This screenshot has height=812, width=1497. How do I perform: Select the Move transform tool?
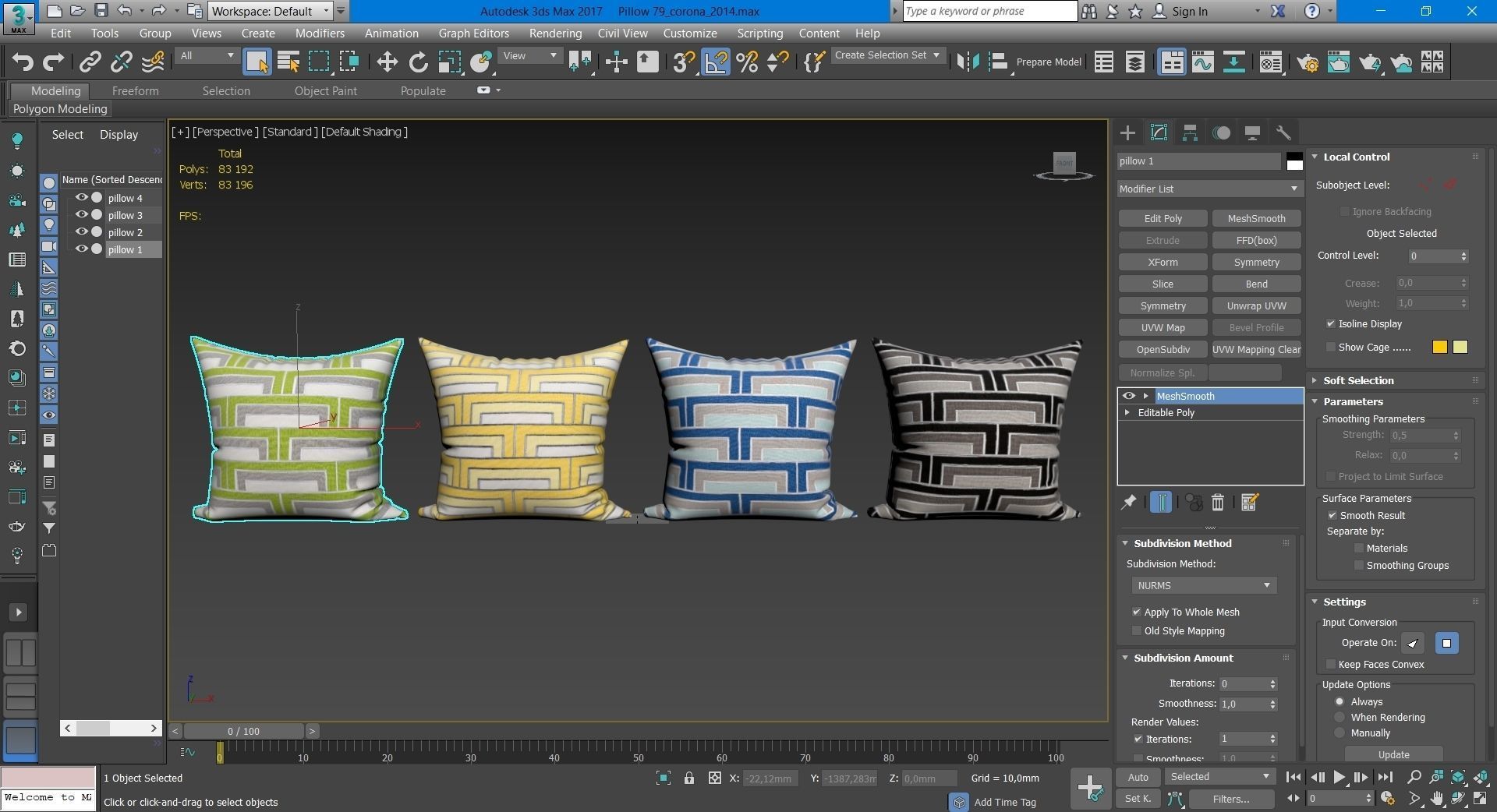pyautogui.click(x=387, y=62)
